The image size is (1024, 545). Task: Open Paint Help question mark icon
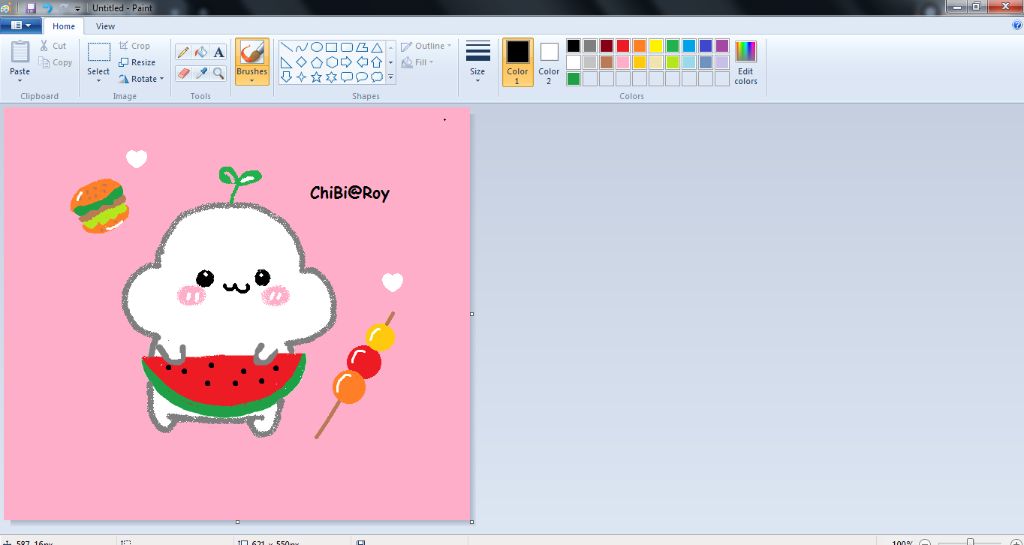click(x=1016, y=25)
